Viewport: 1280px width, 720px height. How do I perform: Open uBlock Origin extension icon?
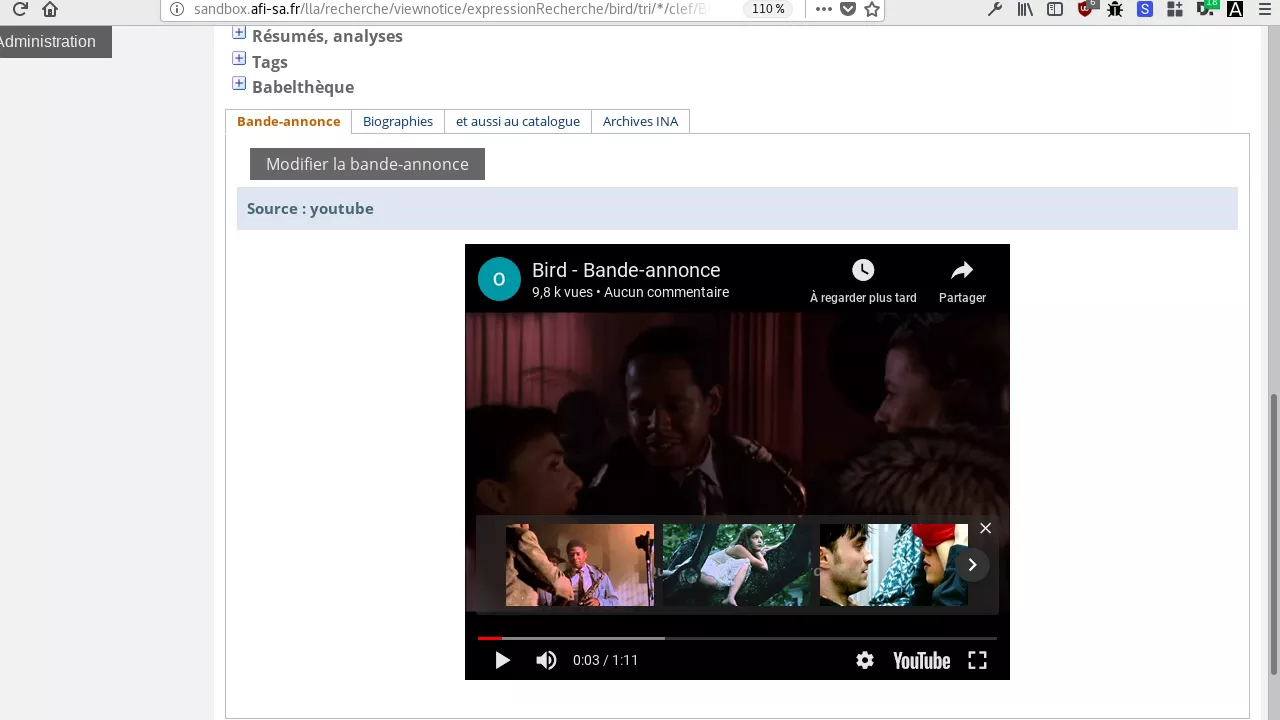coord(1086,9)
